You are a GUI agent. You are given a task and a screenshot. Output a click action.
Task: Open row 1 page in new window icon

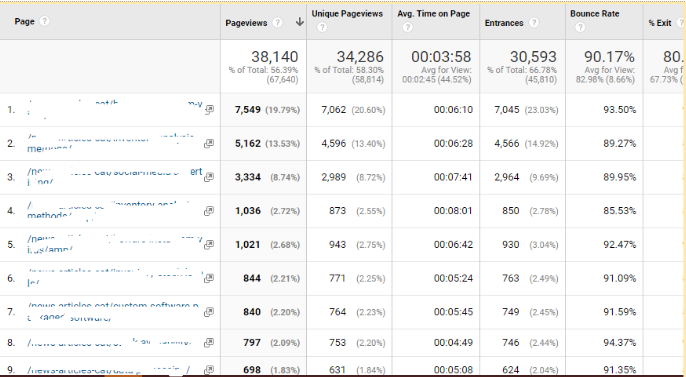pyautogui.click(x=209, y=109)
